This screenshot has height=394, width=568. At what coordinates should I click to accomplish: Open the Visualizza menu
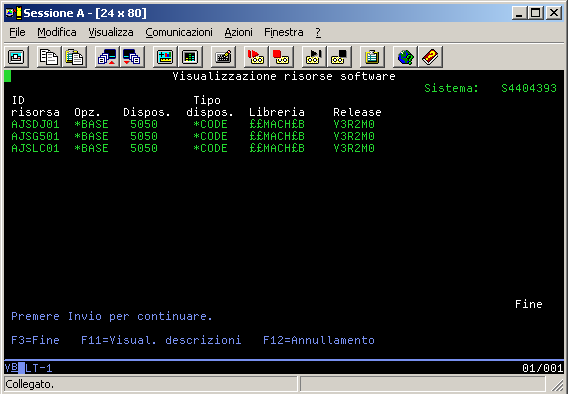(x=111, y=32)
